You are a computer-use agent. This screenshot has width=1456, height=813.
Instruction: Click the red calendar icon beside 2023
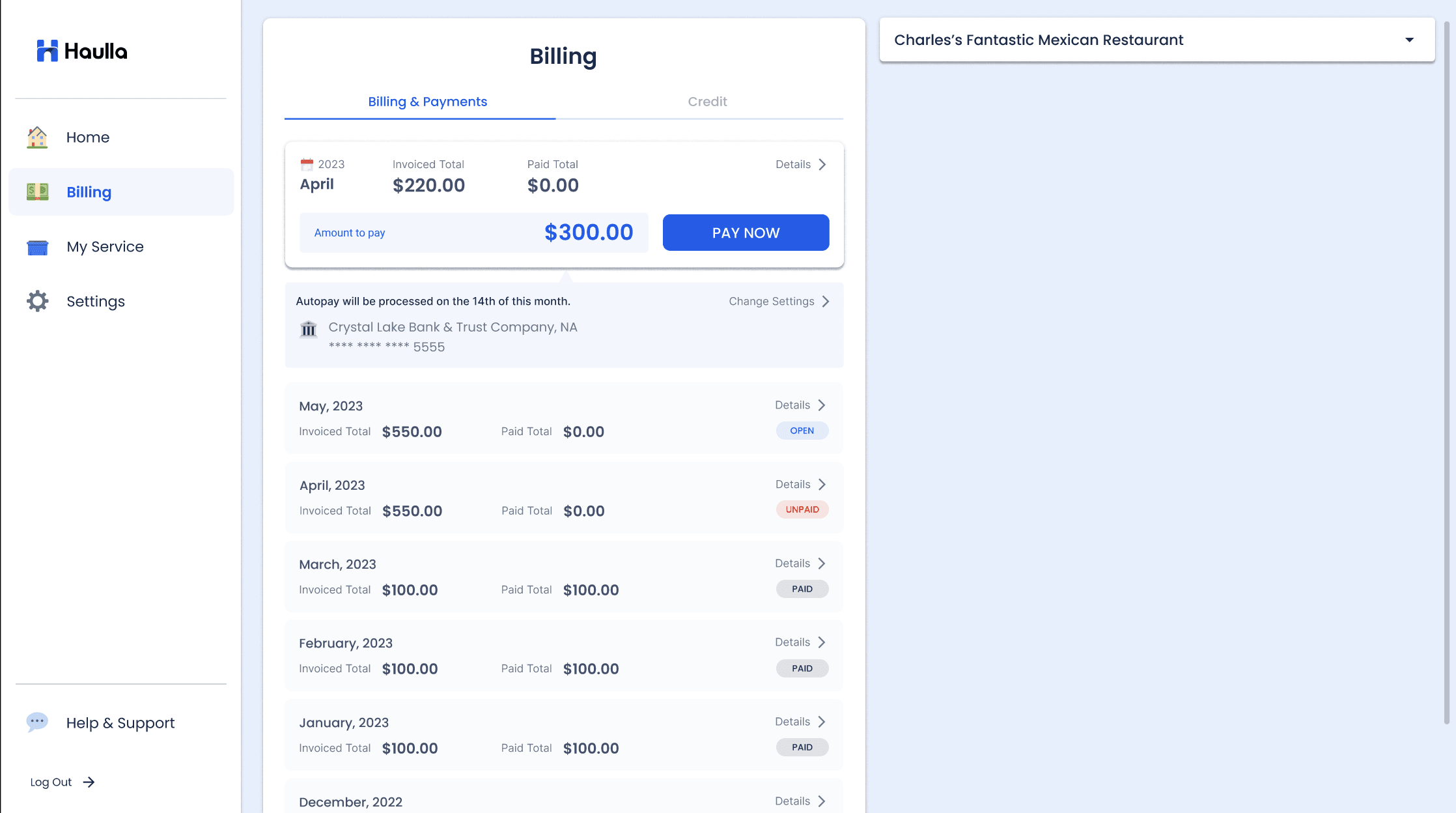click(x=307, y=164)
